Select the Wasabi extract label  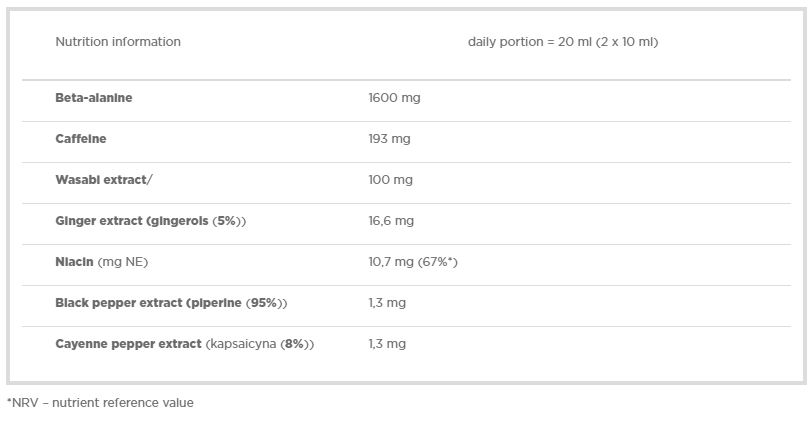click(104, 180)
